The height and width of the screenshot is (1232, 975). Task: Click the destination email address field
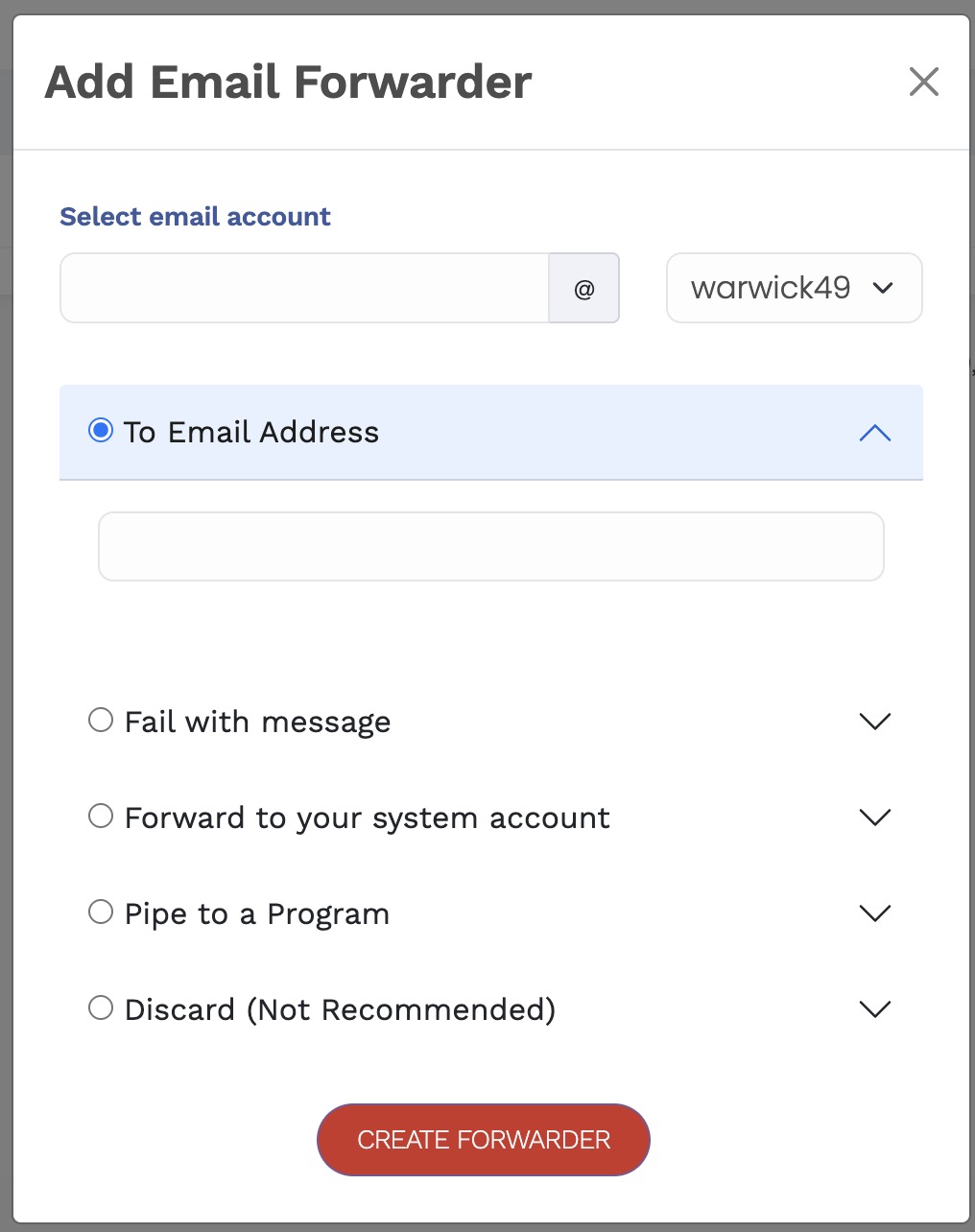(x=490, y=547)
